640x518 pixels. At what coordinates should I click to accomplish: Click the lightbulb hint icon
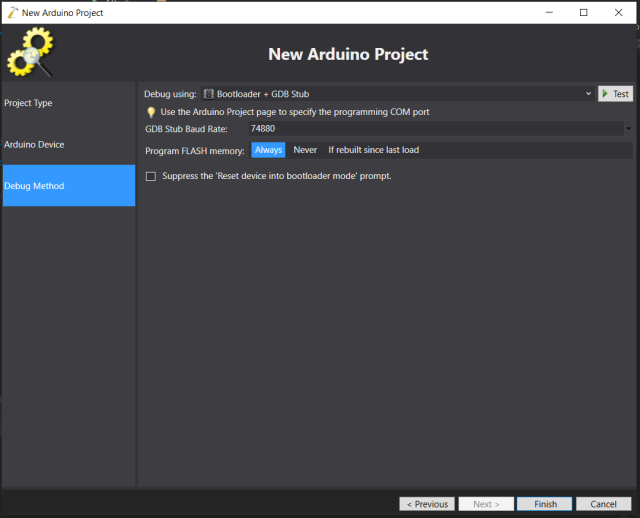click(x=151, y=112)
